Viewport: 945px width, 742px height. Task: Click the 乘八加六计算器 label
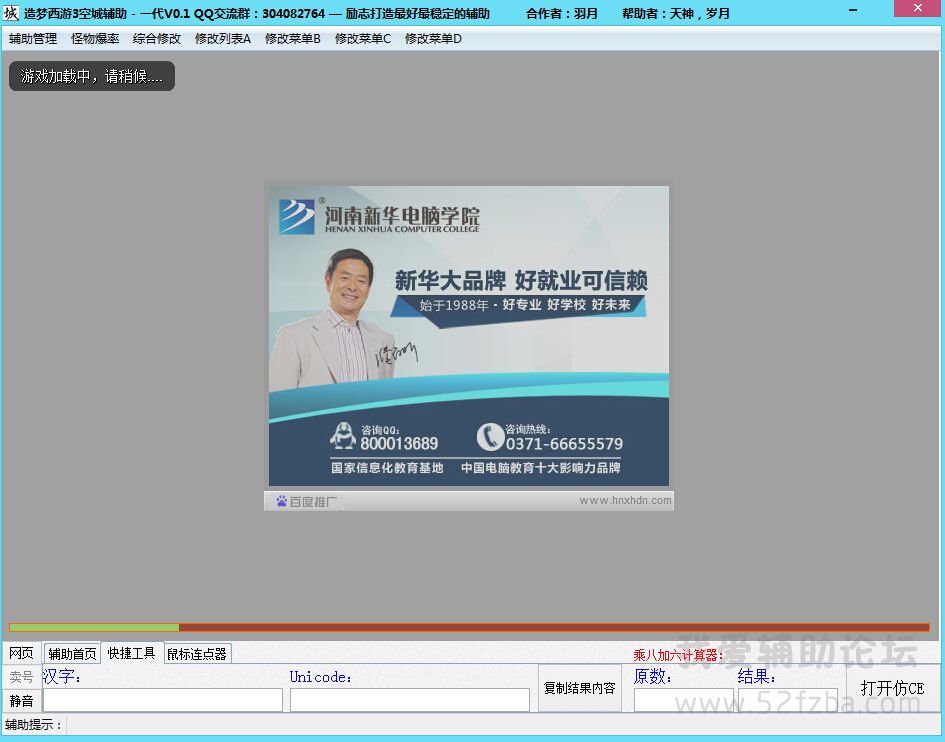(678, 655)
